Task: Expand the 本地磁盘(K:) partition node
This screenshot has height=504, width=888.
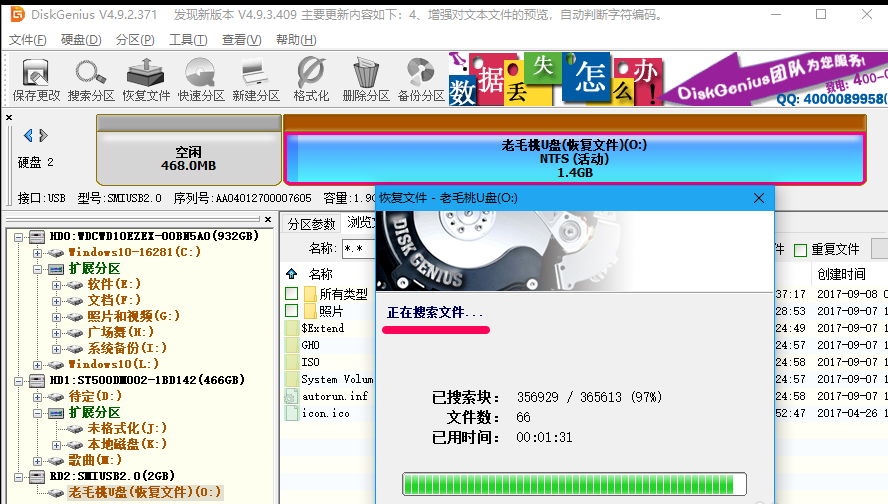Action: click(x=56, y=445)
